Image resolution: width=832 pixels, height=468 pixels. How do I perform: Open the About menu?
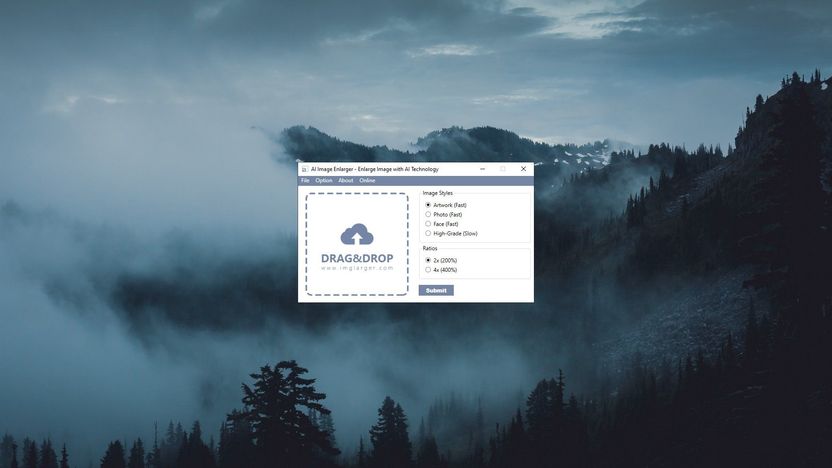(x=346, y=180)
